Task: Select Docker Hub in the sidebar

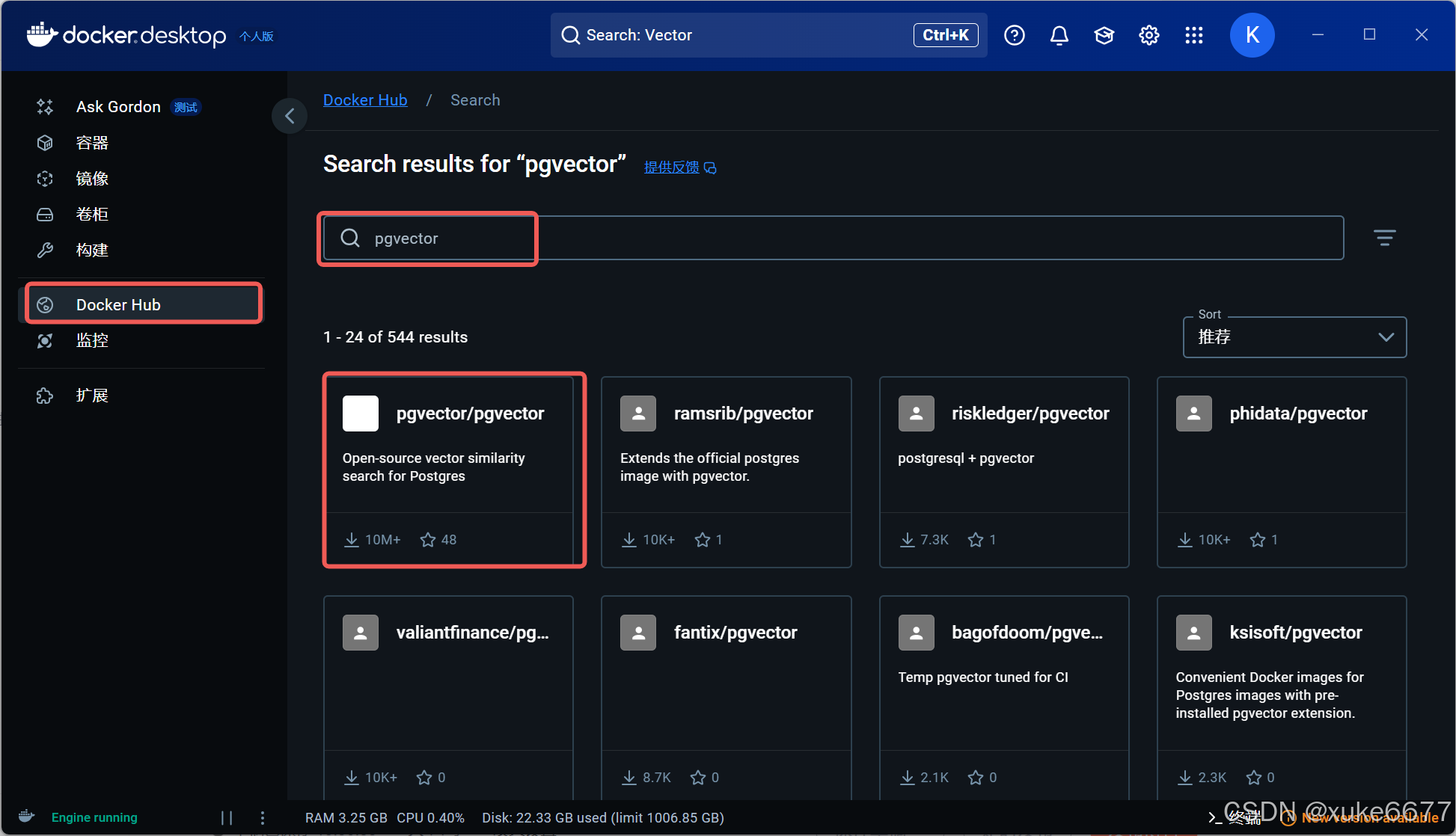Action: 142,304
